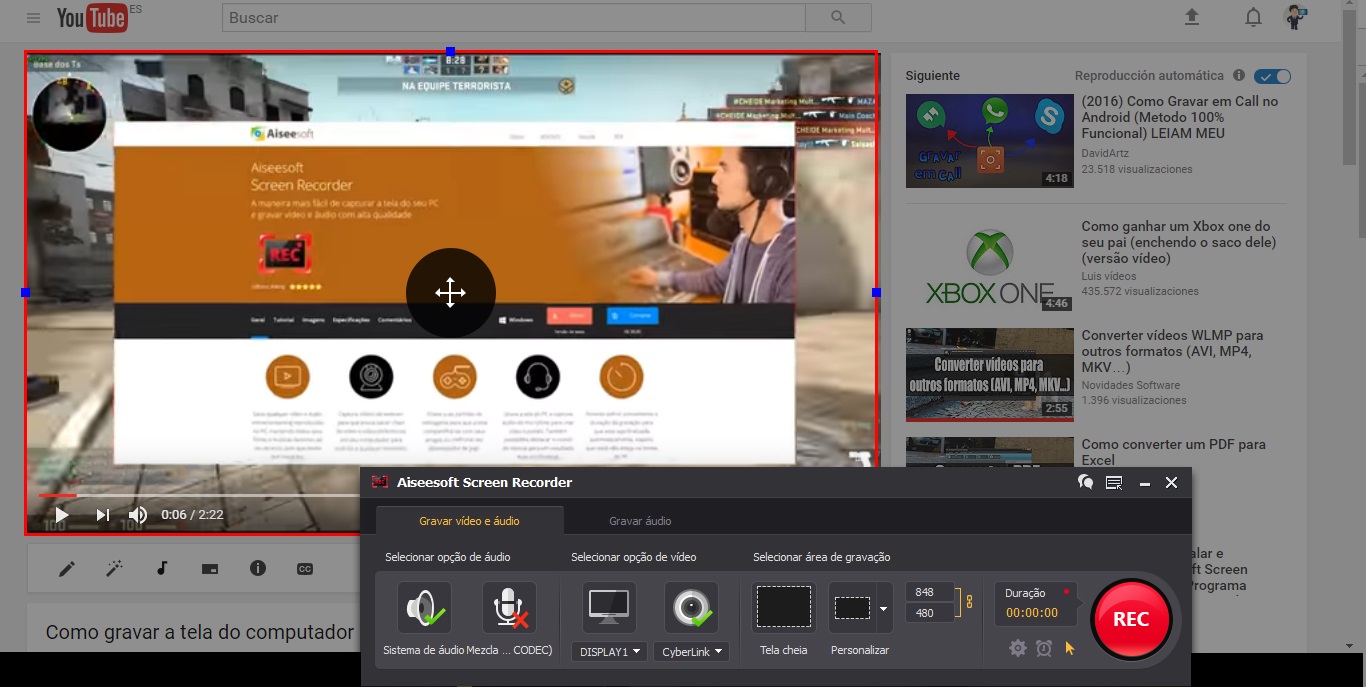Go to the YouTube home logo

[92, 17]
